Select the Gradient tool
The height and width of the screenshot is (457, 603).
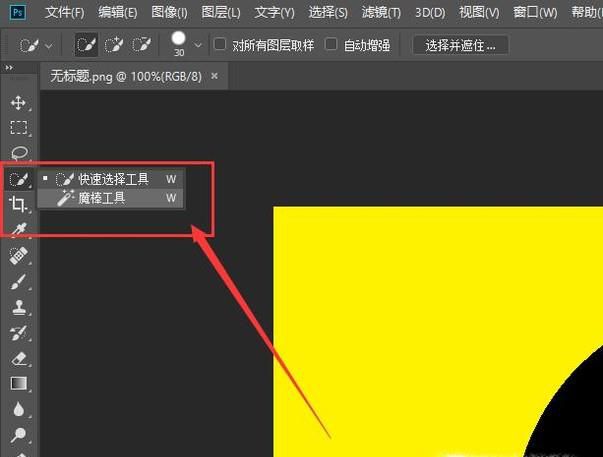click(18, 384)
